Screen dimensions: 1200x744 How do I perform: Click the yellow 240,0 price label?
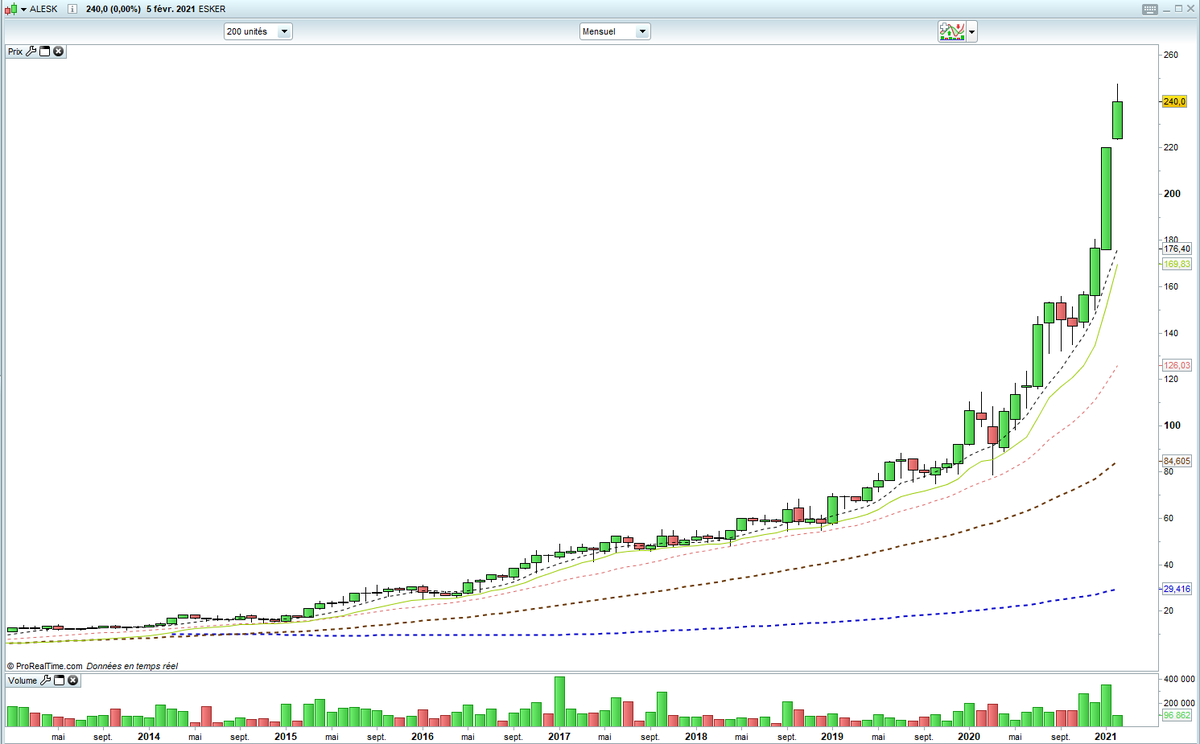pyautogui.click(x=1175, y=102)
